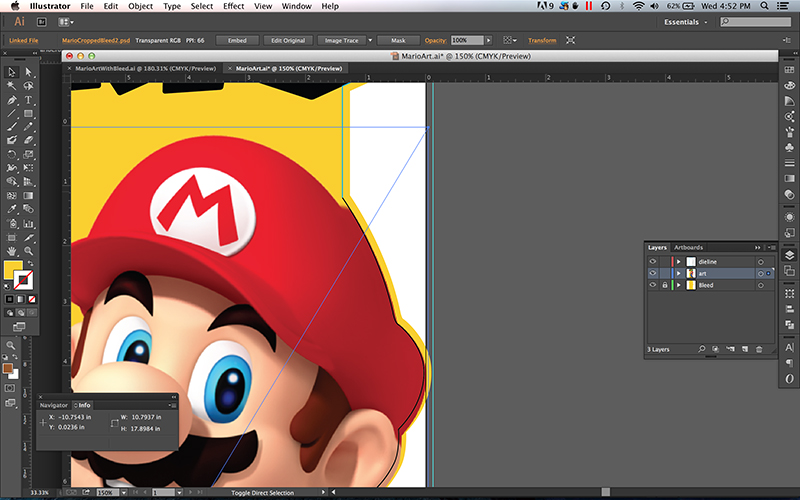Select the Lasso tool
This screenshot has height=500, width=800.
pyautogui.click(x=29, y=86)
